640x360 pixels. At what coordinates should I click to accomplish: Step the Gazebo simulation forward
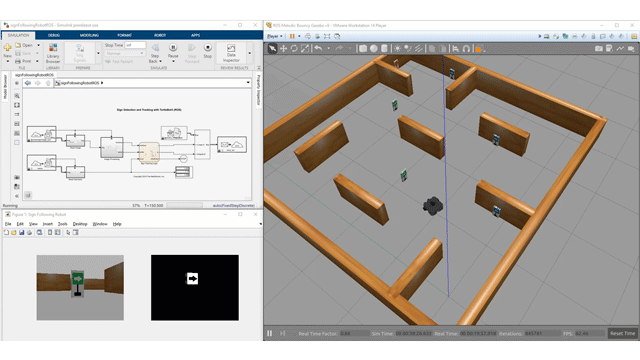click(x=282, y=333)
